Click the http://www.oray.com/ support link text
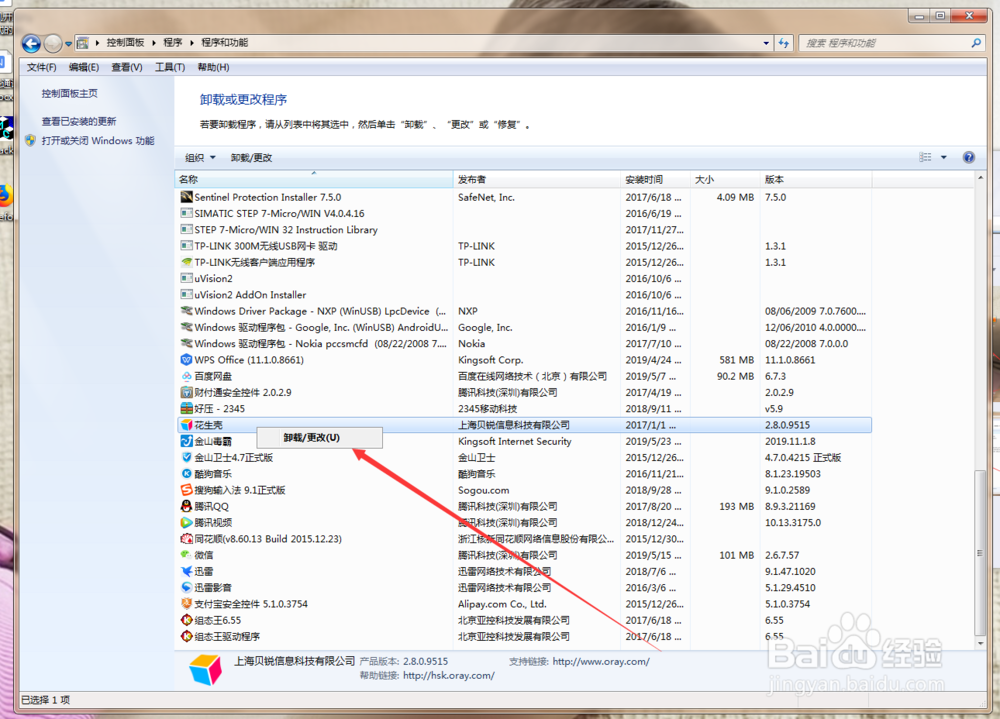Viewport: 1000px width, 719px height. pos(601,662)
